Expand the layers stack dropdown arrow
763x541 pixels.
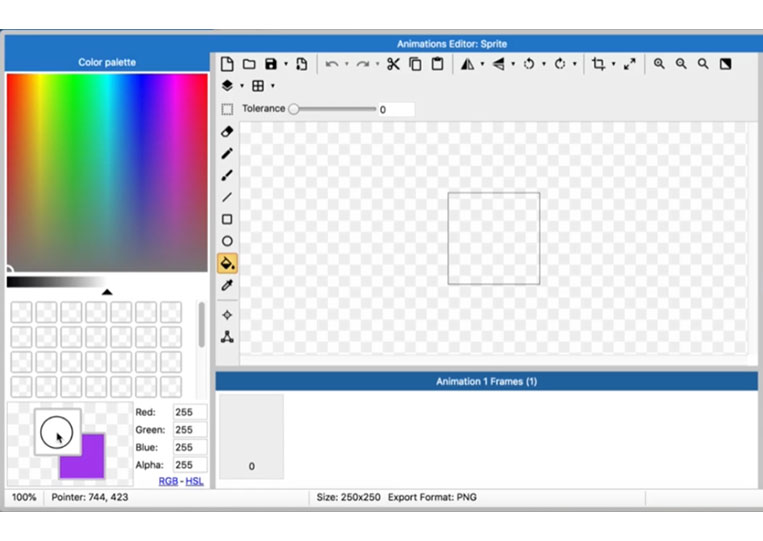click(x=242, y=86)
